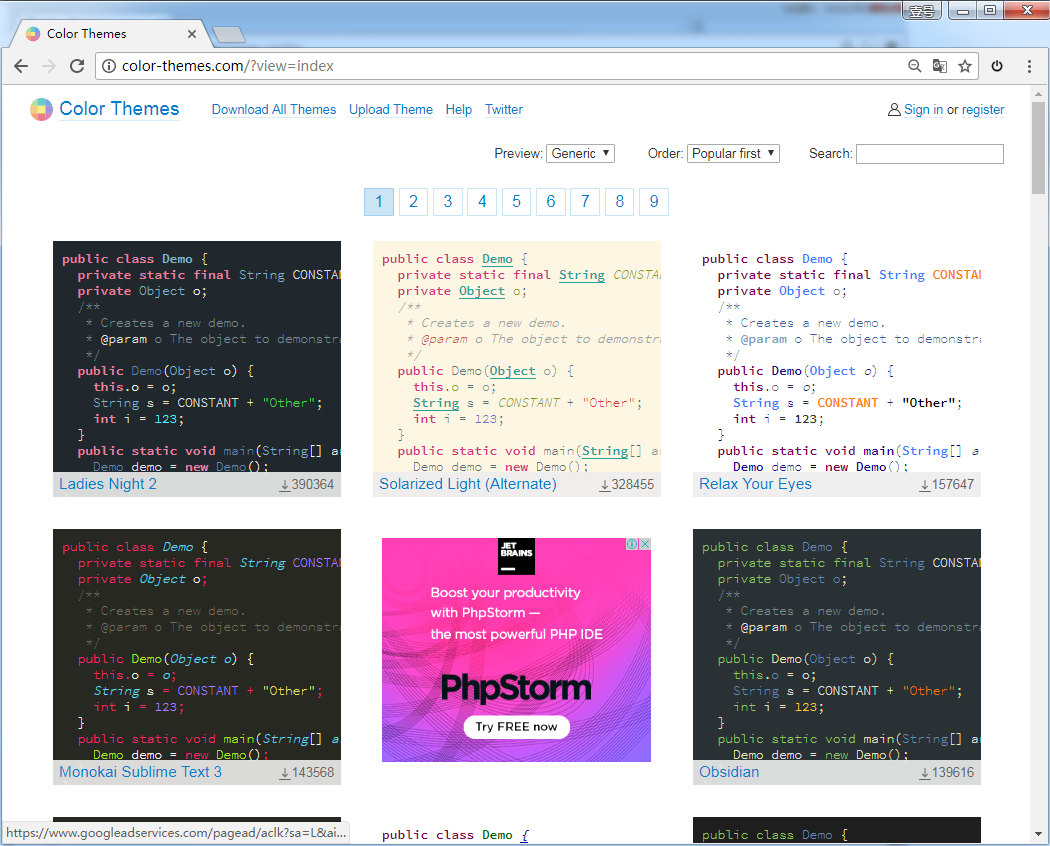Viewport: 1050px width, 846px height.
Task: Open the Preview Generic dropdown
Action: [580, 153]
